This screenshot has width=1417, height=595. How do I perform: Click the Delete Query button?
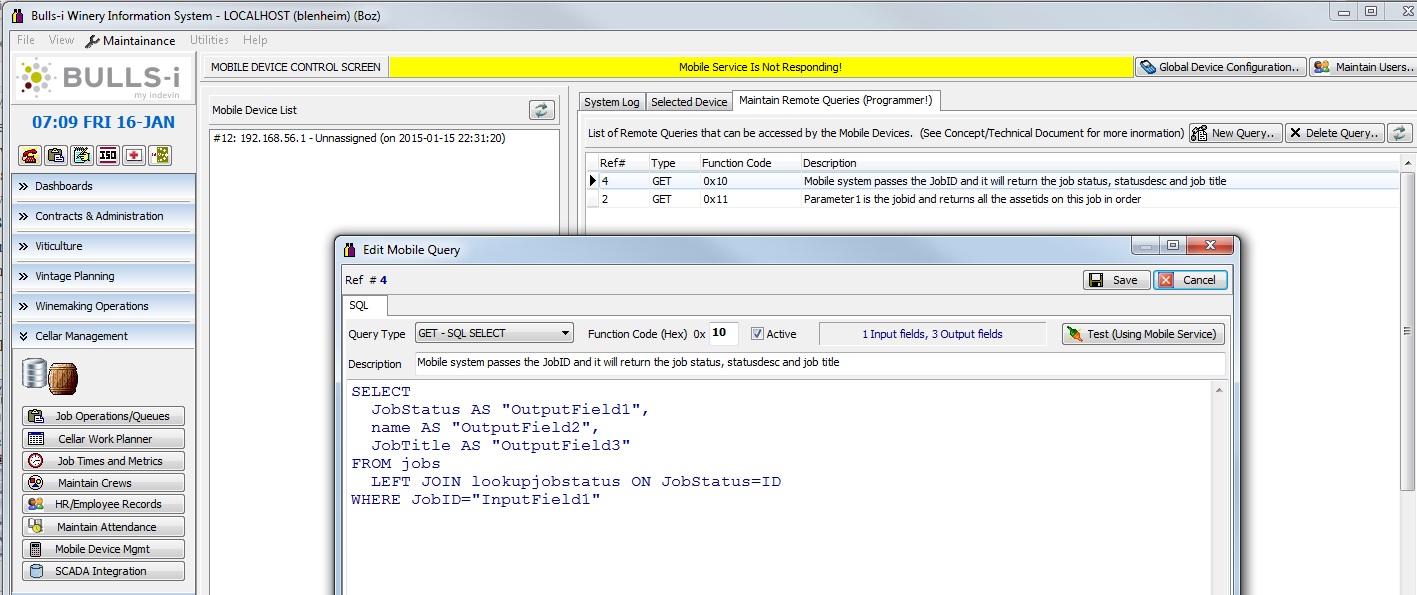pyautogui.click(x=1335, y=133)
